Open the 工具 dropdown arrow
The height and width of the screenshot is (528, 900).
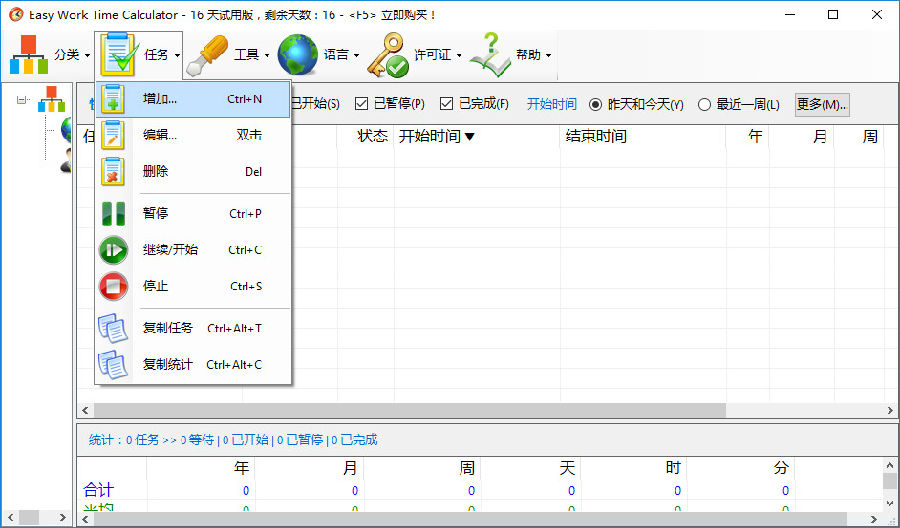coord(267,55)
